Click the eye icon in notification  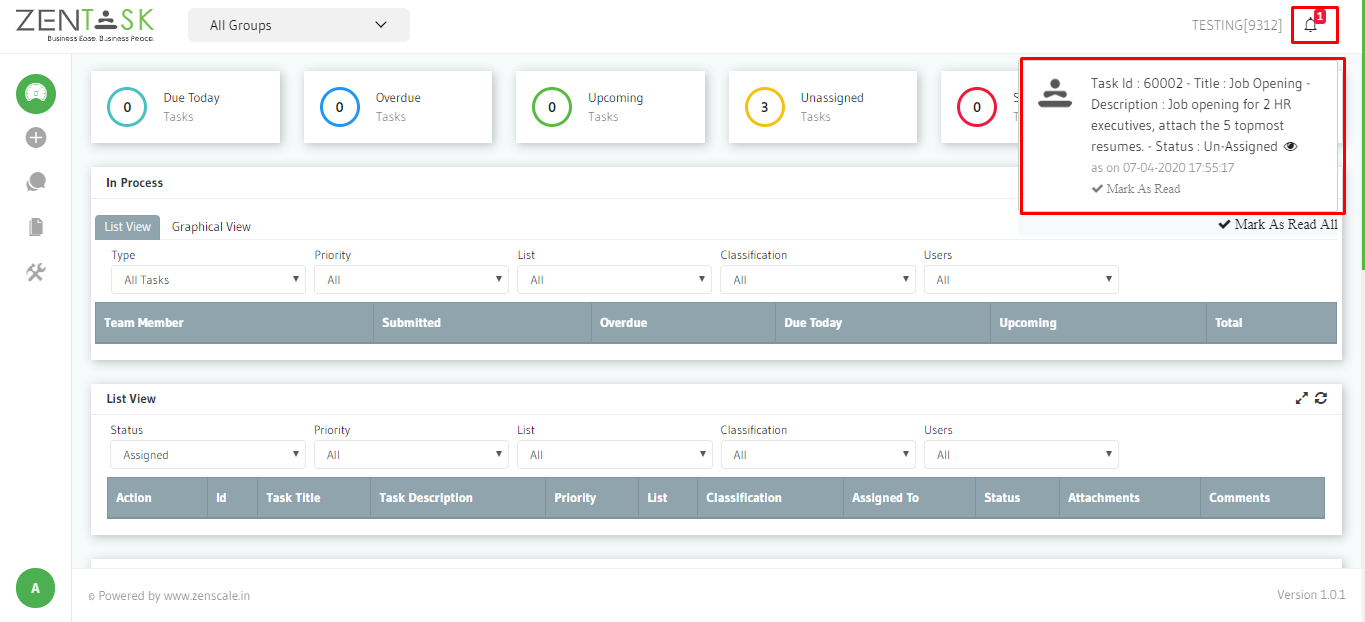pos(1290,146)
